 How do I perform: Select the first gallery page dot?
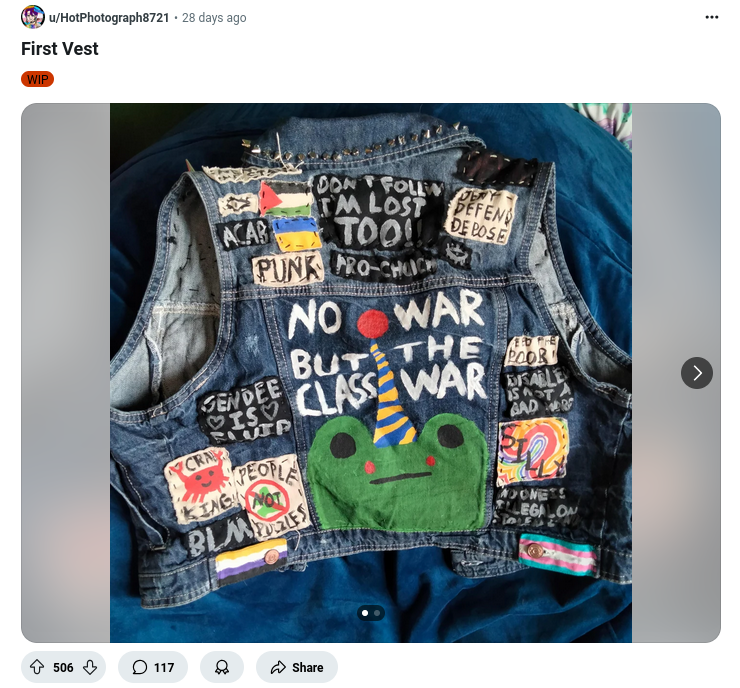[365, 613]
